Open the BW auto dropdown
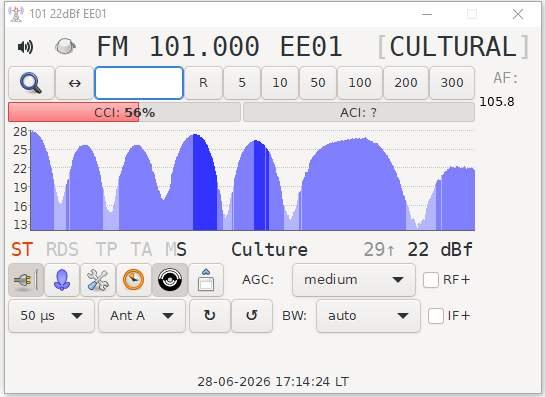545x397 pixels. (368, 316)
